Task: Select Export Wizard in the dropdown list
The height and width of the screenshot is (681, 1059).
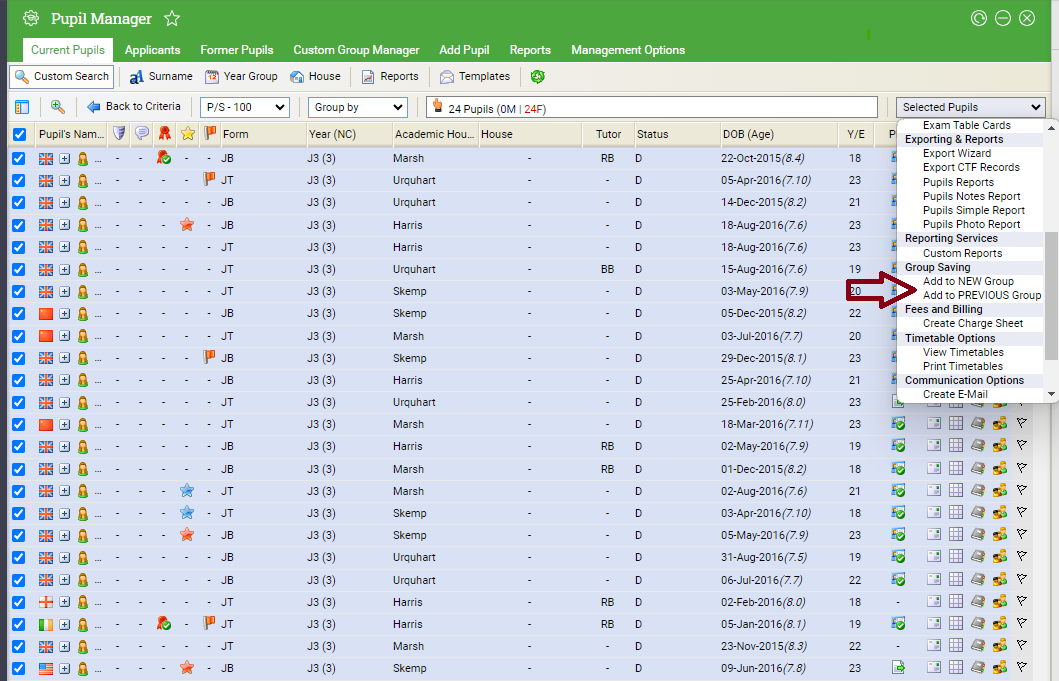Action: point(957,153)
